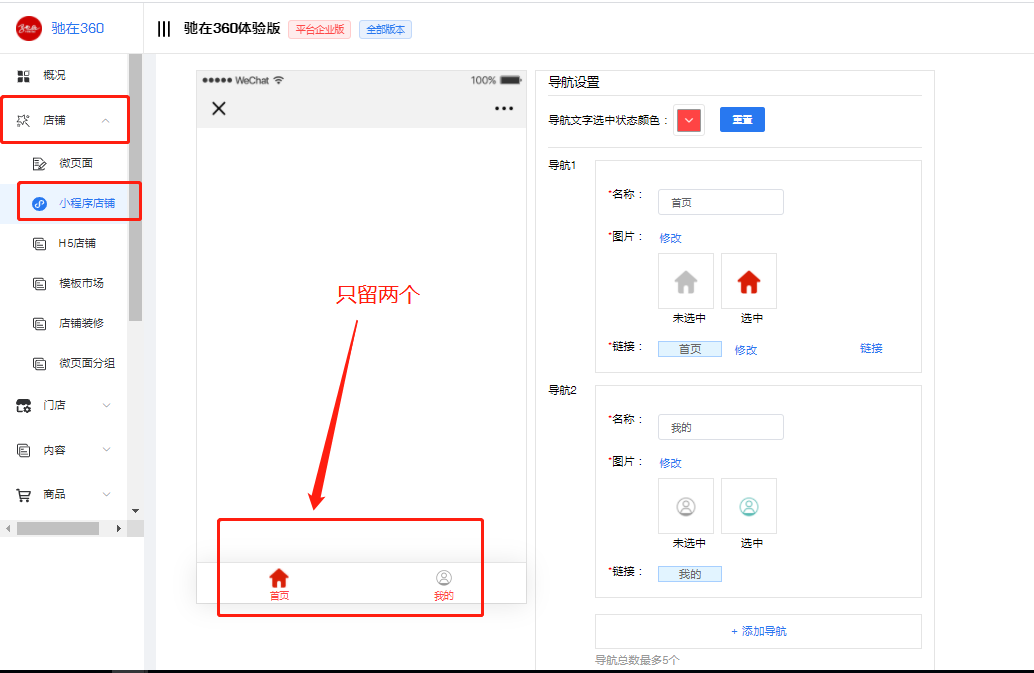The image size is (1034, 673).
Task: Click the 链接 link in 导航1
Action: (x=871, y=348)
